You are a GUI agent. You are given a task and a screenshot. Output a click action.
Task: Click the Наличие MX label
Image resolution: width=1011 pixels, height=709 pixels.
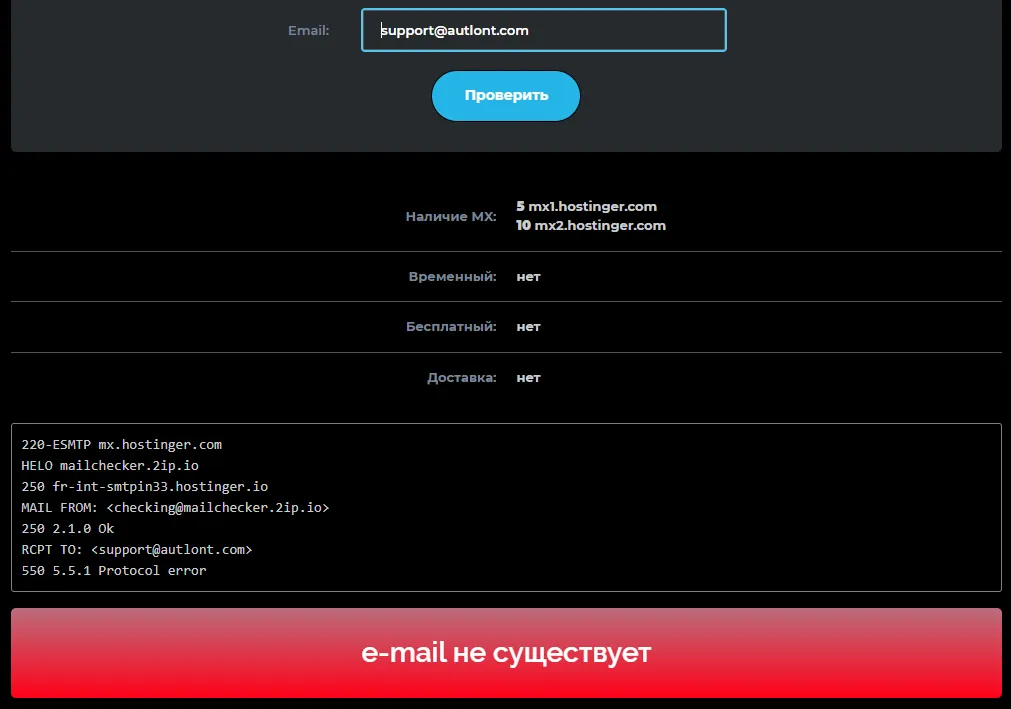(451, 217)
